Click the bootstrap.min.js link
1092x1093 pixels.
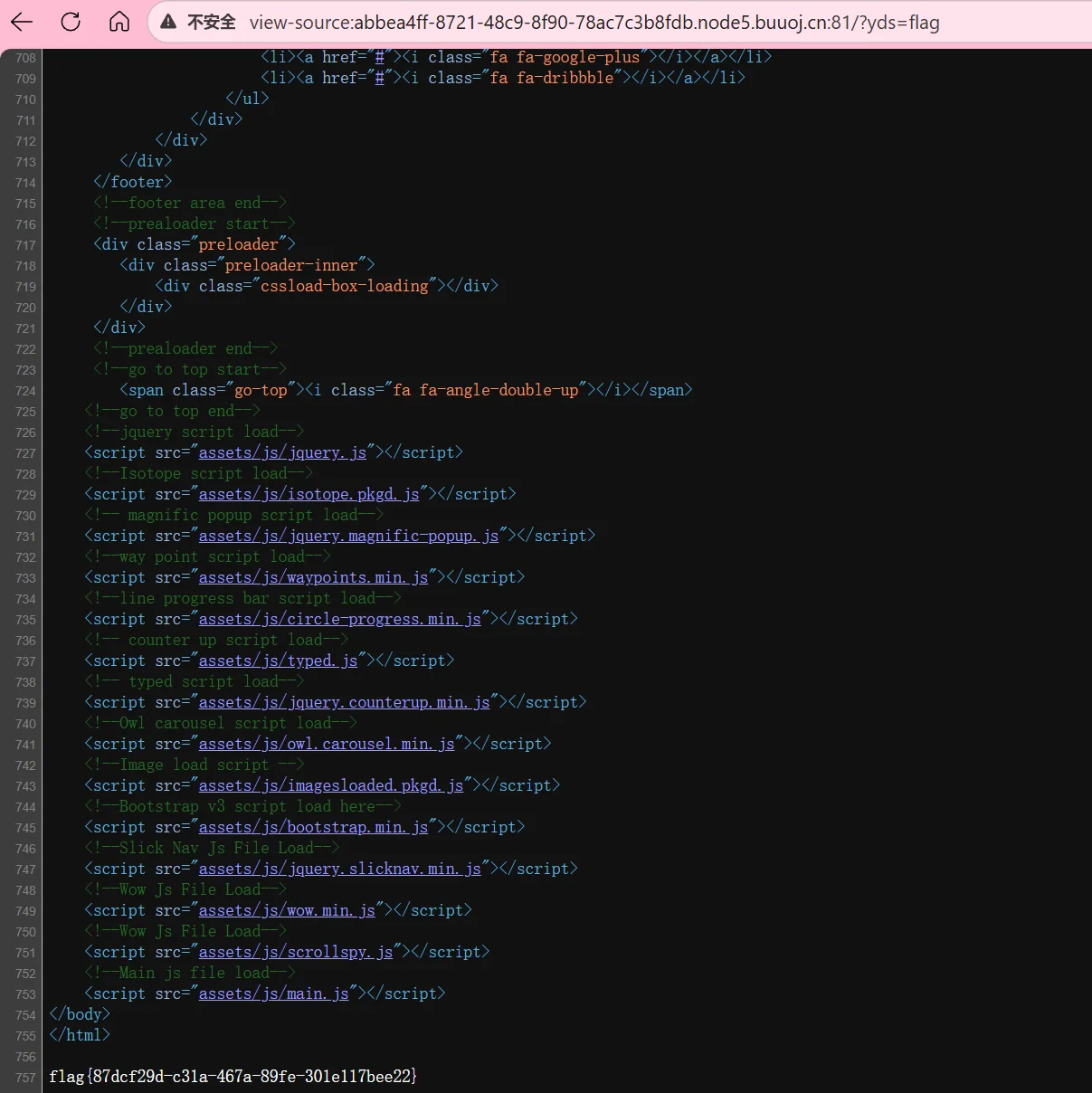click(313, 827)
